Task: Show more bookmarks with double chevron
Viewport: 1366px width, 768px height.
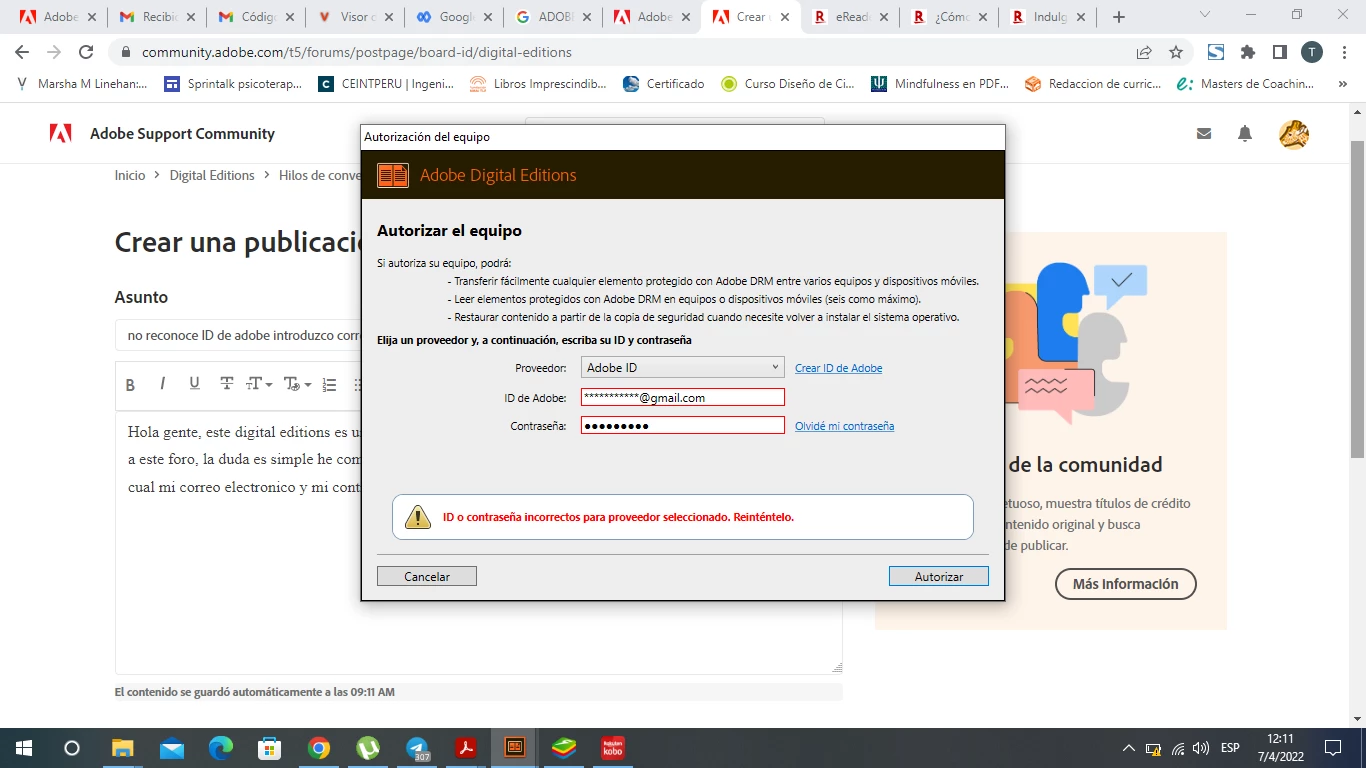Action: [1342, 84]
